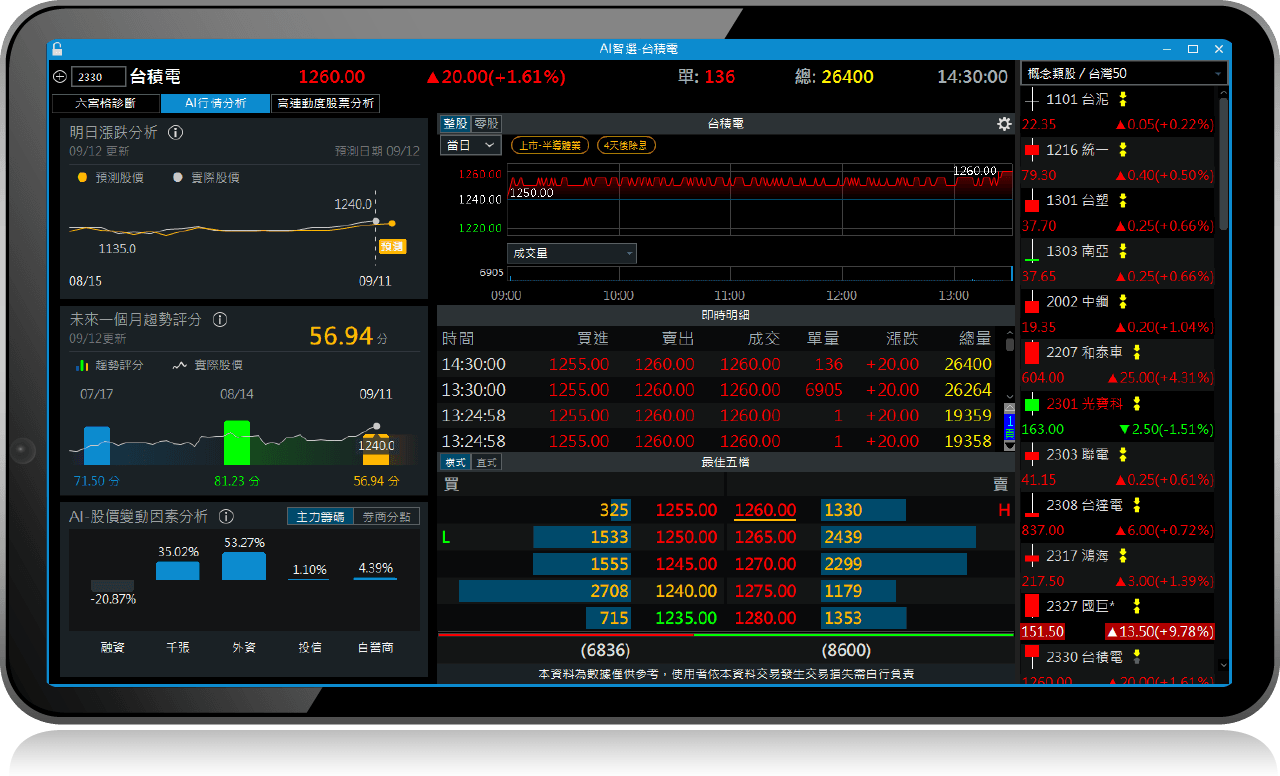Open info icon for 未來一個月趨勢評分
This screenshot has width=1280, height=776.
click(x=220, y=320)
